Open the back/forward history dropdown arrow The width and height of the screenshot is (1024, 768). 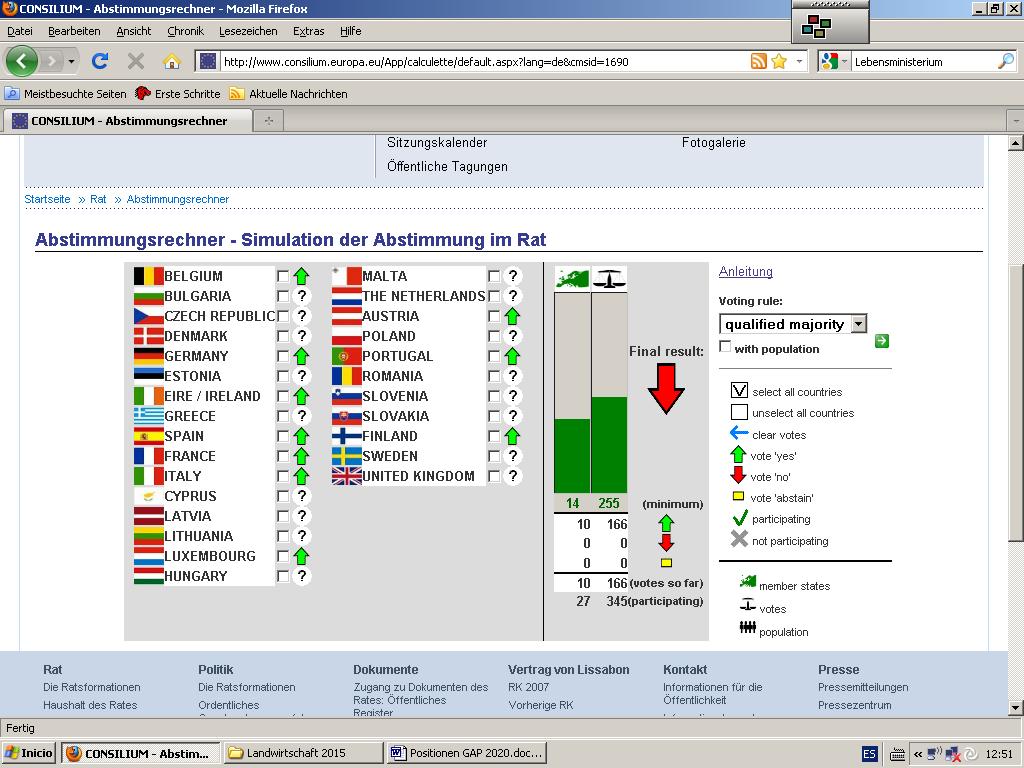(71, 61)
